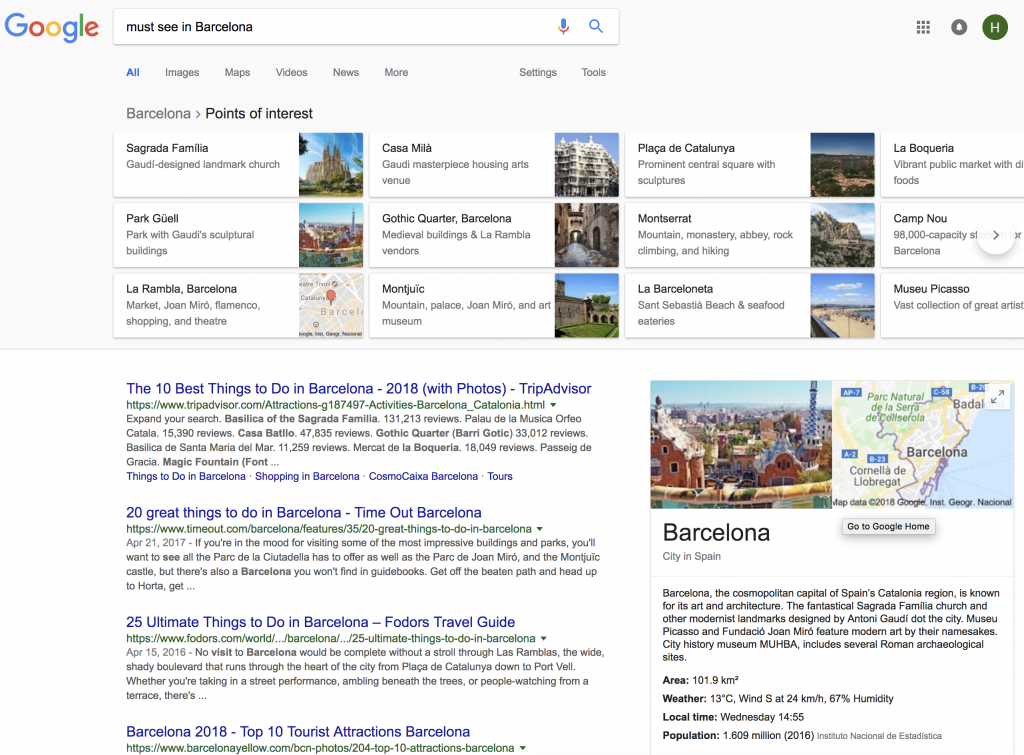
Task: Open 25 Ultimate Things Fodors link
Action: (320, 622)
